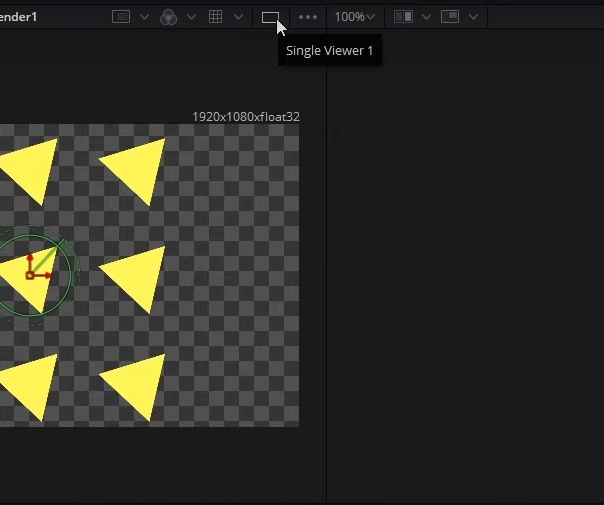
Task: Click the Render1 viewer title label
Action: [18, 17]
